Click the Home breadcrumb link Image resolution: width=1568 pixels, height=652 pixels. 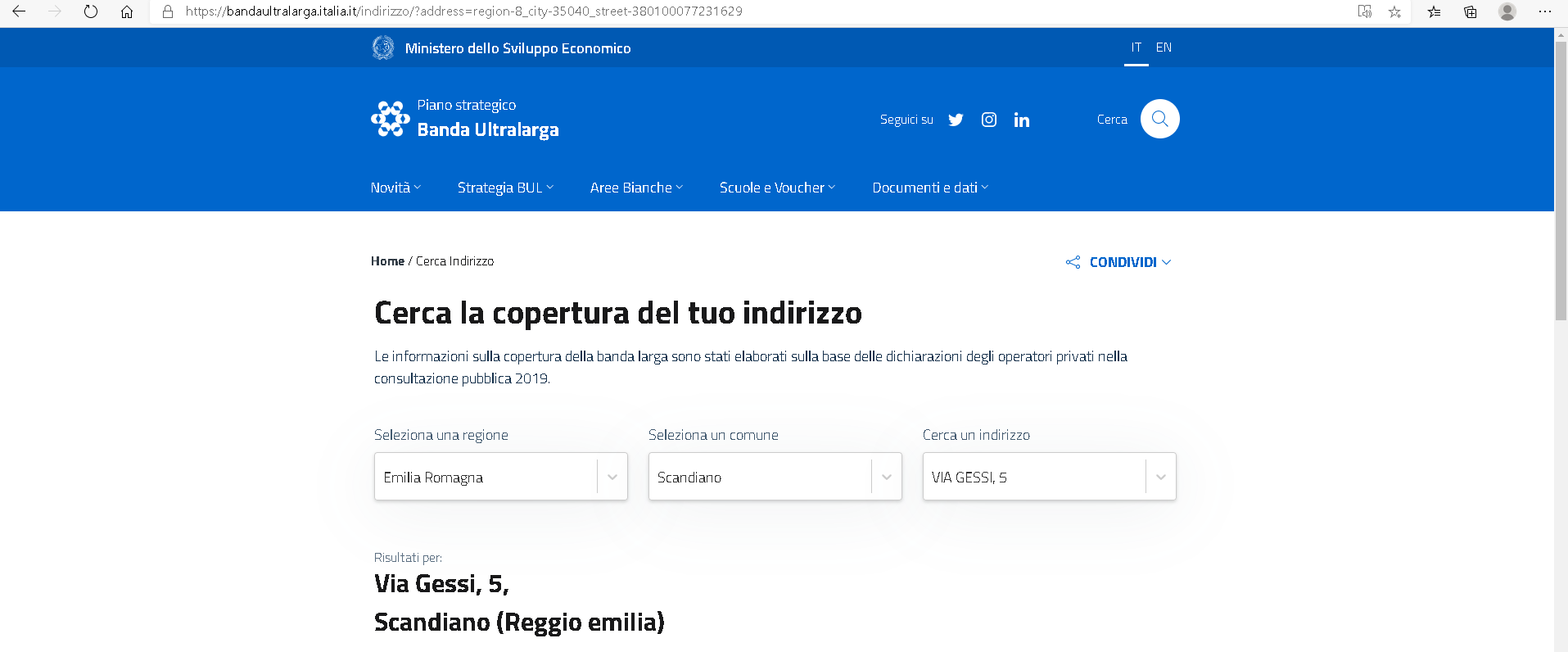(x=387, y=261)
